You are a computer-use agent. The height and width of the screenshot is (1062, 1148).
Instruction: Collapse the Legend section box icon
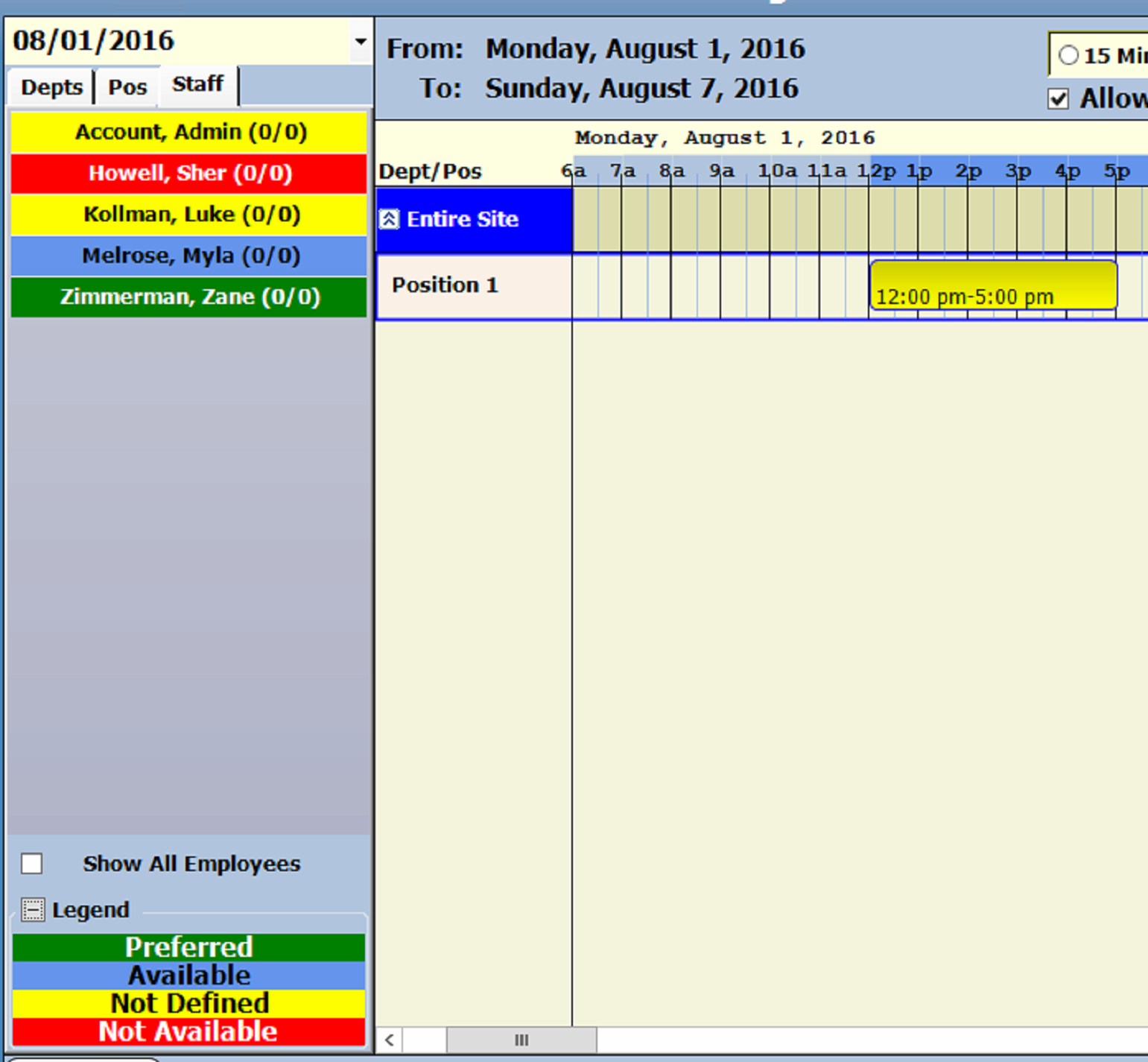33,909
